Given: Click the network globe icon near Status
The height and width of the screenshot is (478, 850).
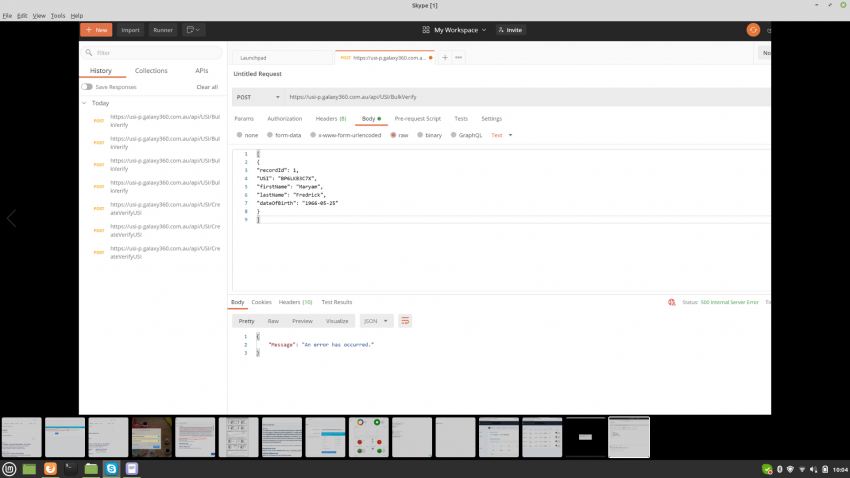Looking at the screenshot, I should (670, 302).
